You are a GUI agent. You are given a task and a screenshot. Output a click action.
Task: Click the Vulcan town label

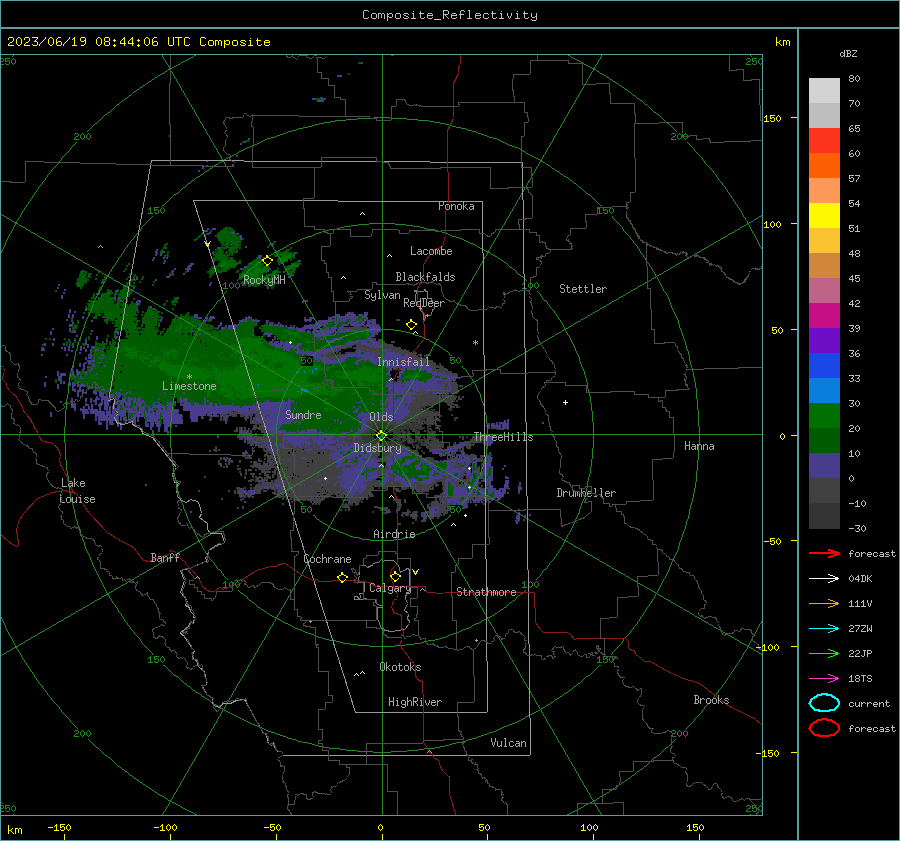[x=509, y=743]
